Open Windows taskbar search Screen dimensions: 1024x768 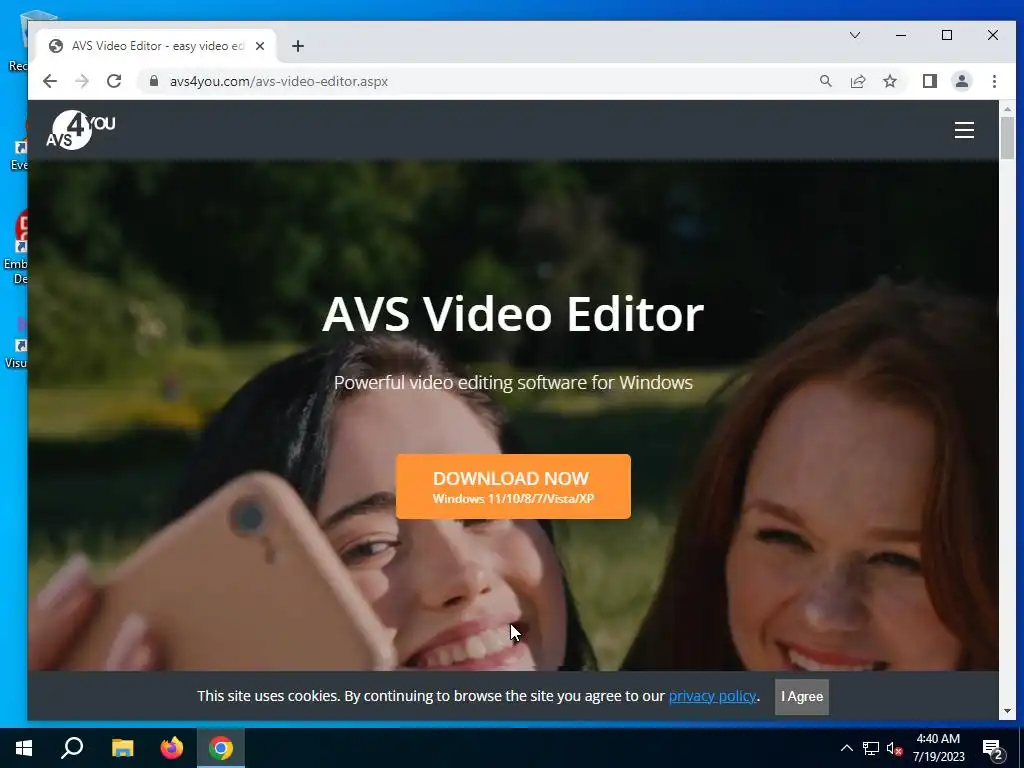pos(72,748)
